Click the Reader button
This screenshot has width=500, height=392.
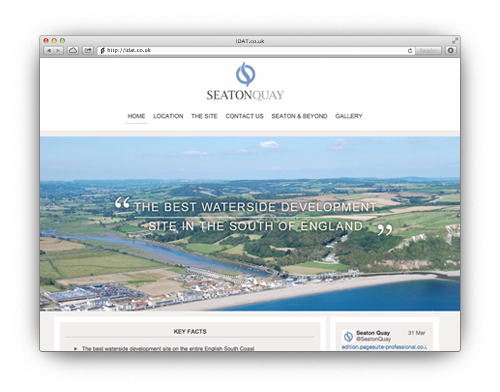pyautogui.click(x=428, y=51)
